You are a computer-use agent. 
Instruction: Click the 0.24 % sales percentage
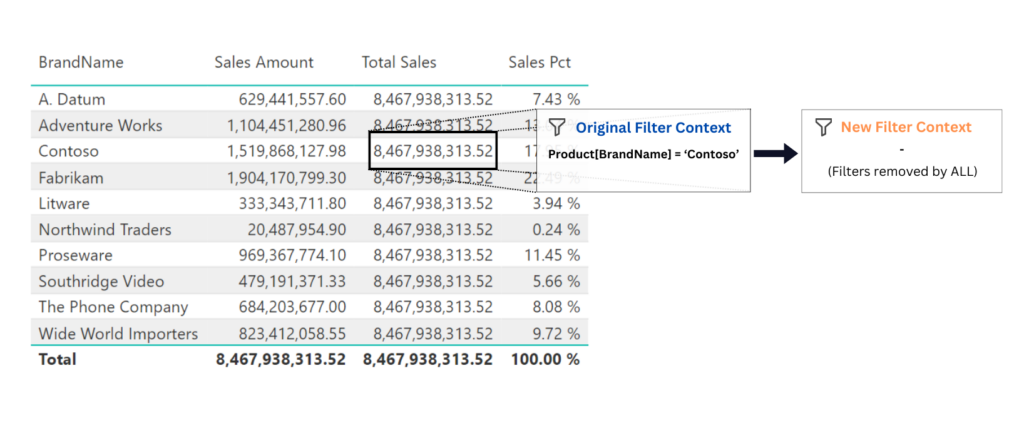point(556,230)
